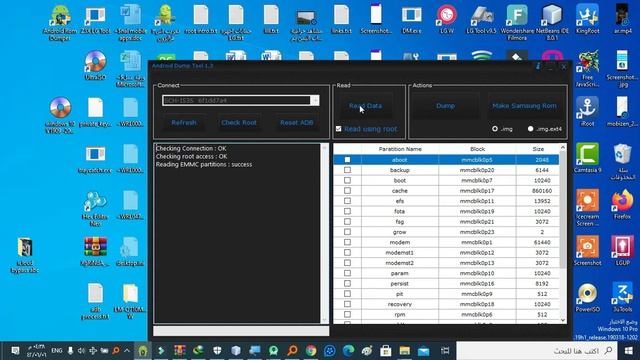Select the fota partition row name
640x360 pixels.
coord(400,211)
